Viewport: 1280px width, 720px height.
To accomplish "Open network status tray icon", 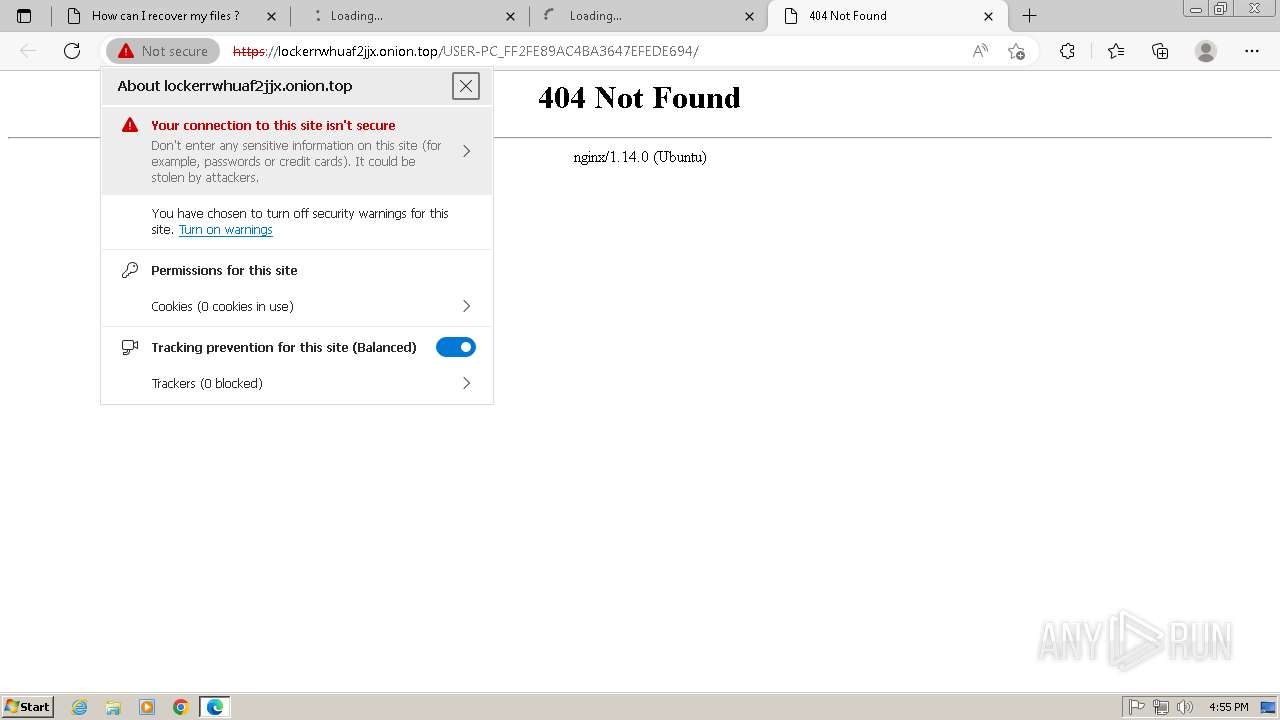I will [x=1161, y=707].
